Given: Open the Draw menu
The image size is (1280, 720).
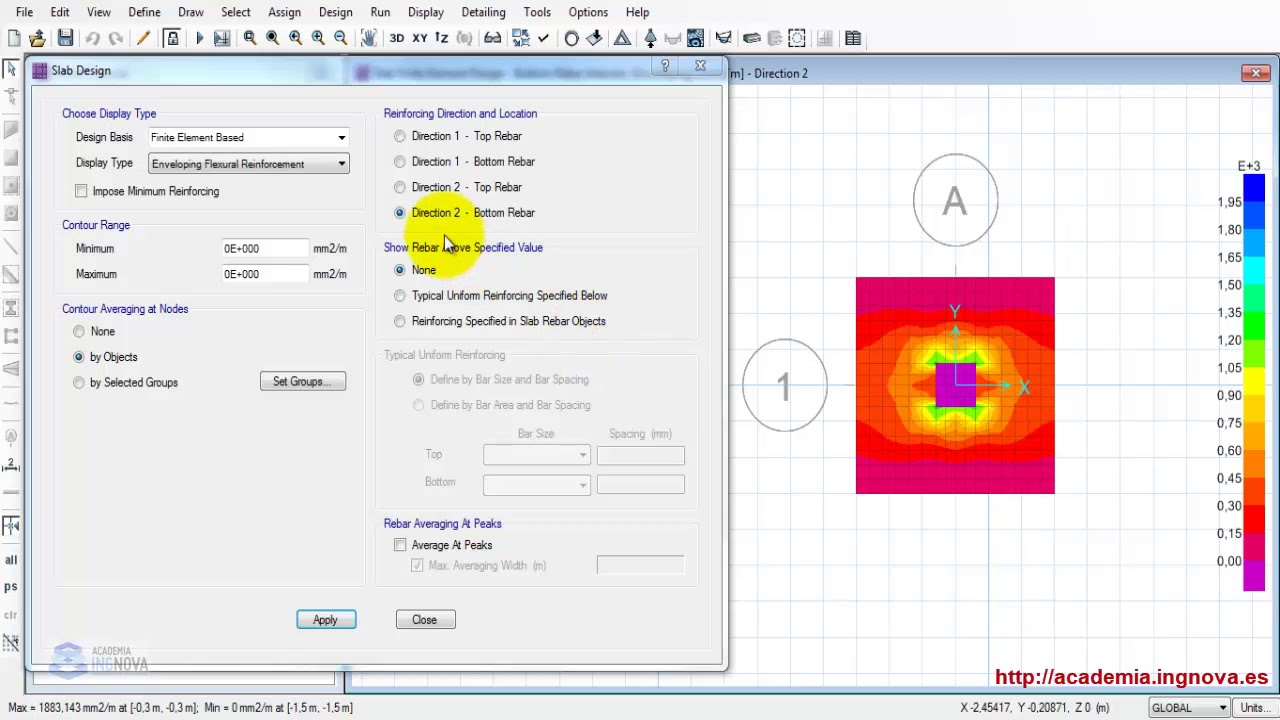Looking at the screenshot, I should click(x=191, y=12).
